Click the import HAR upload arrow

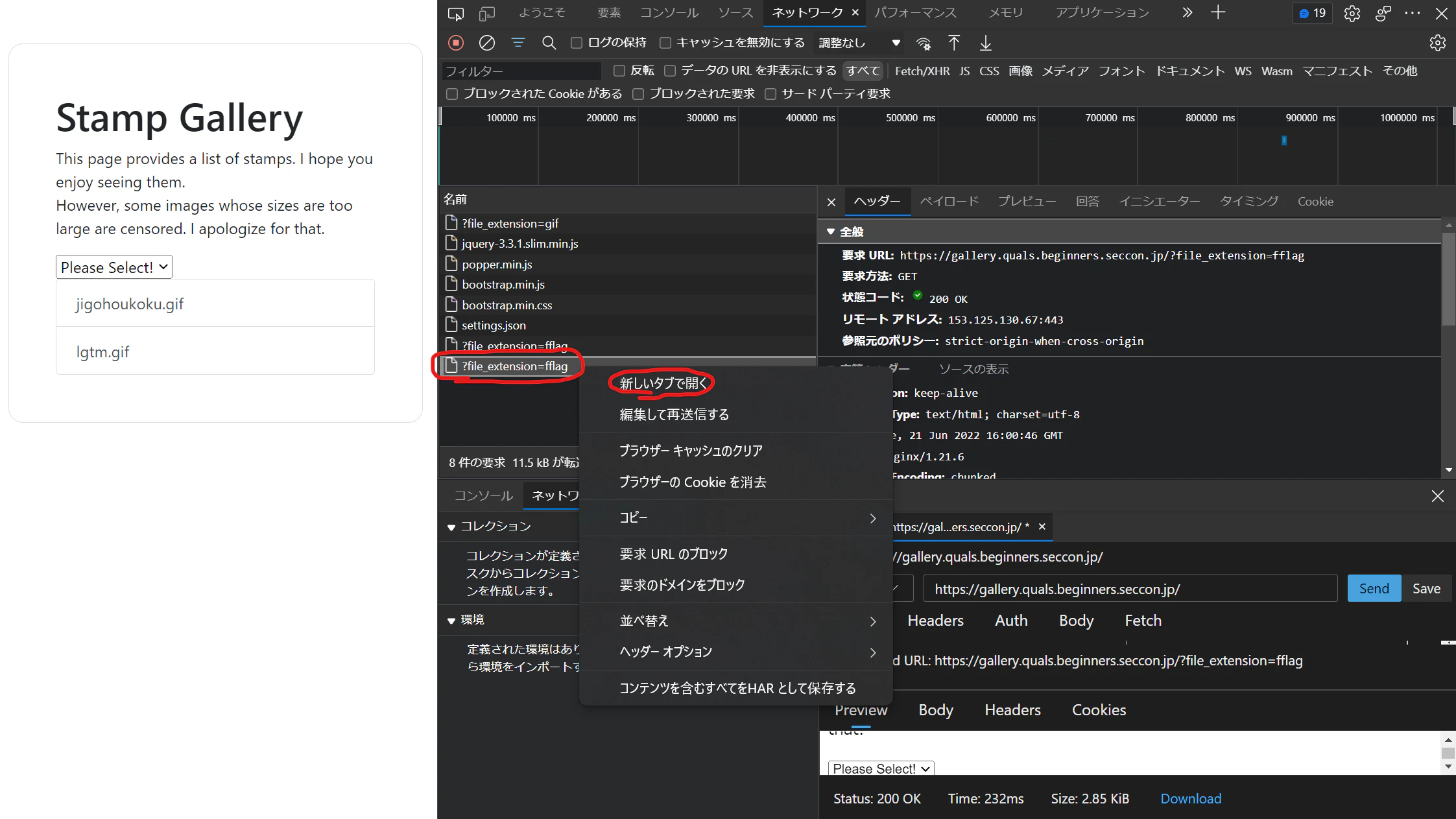(954, 43)
